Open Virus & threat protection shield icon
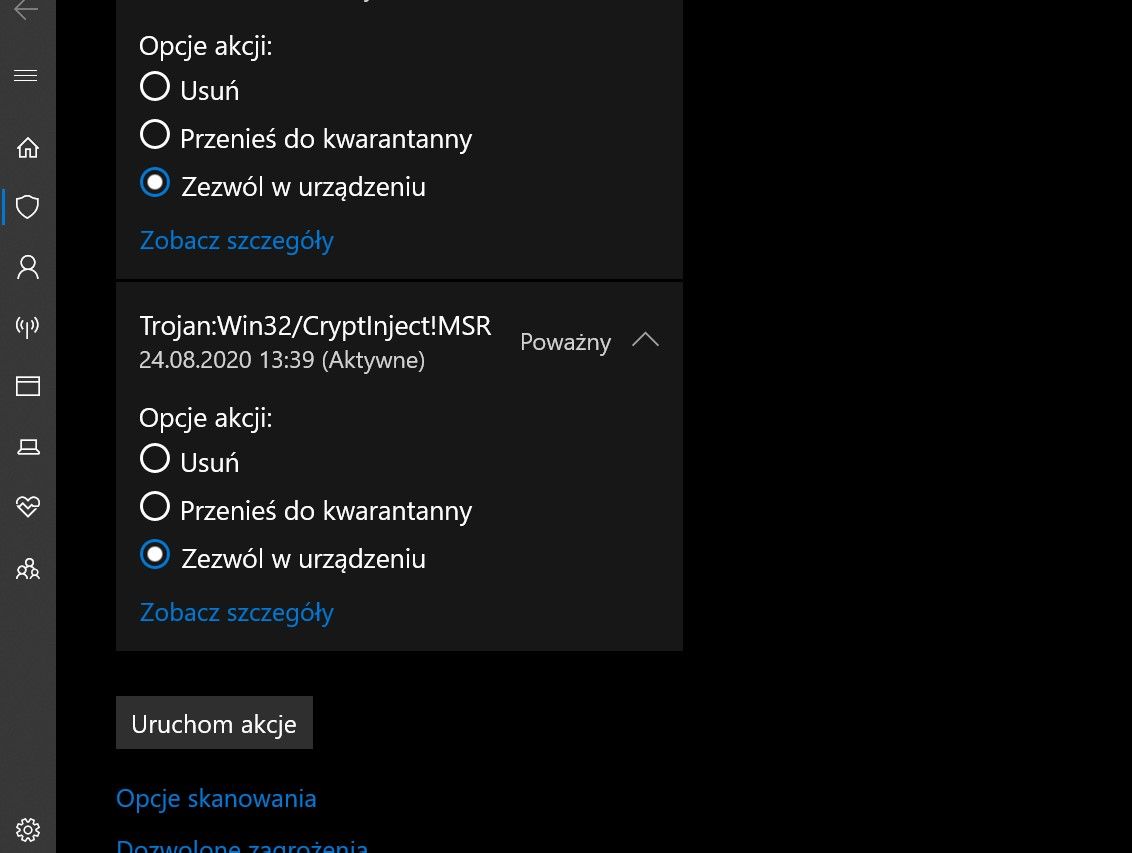 pyautogui.click(x=28, y=207)
